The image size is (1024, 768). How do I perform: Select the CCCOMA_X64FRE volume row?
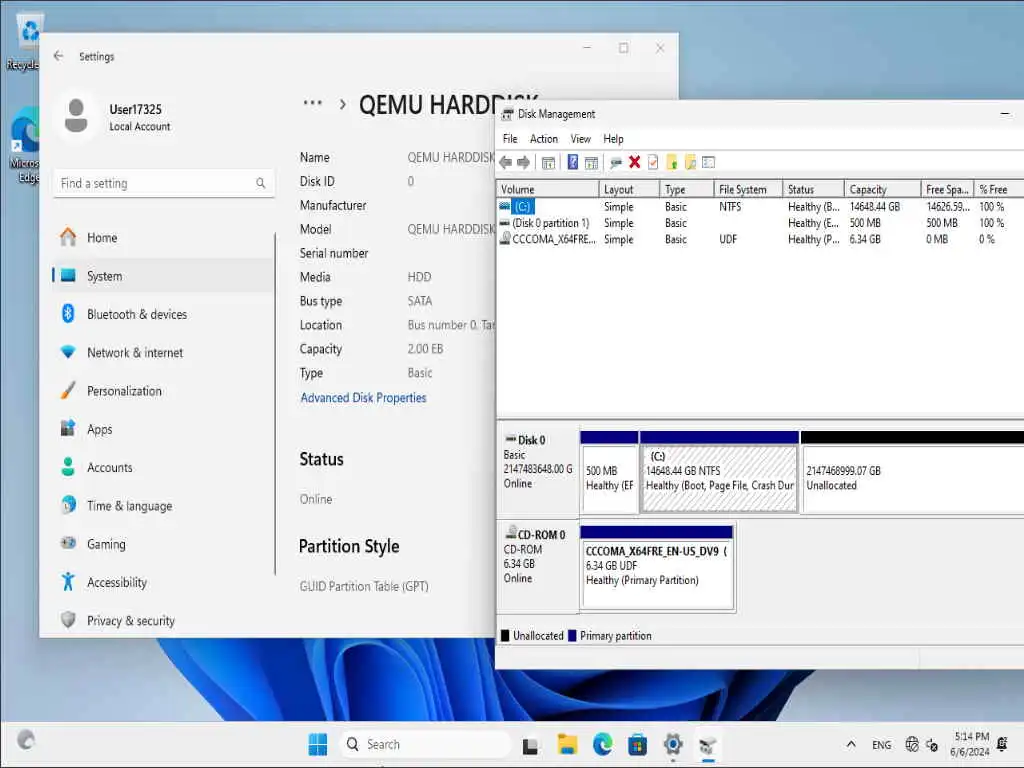click(x=760, y=239)
